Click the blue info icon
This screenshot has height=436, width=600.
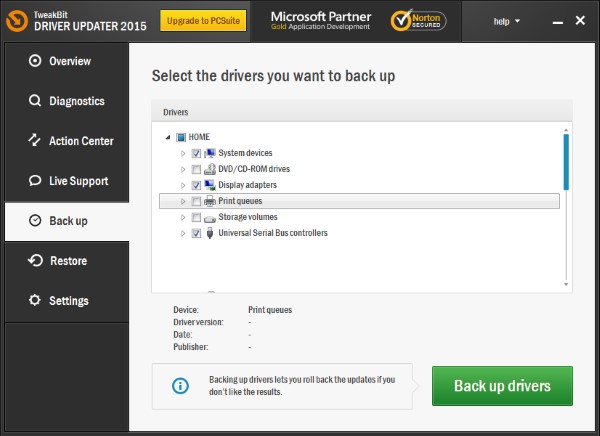pyautogui.click(x=180, y=385)
